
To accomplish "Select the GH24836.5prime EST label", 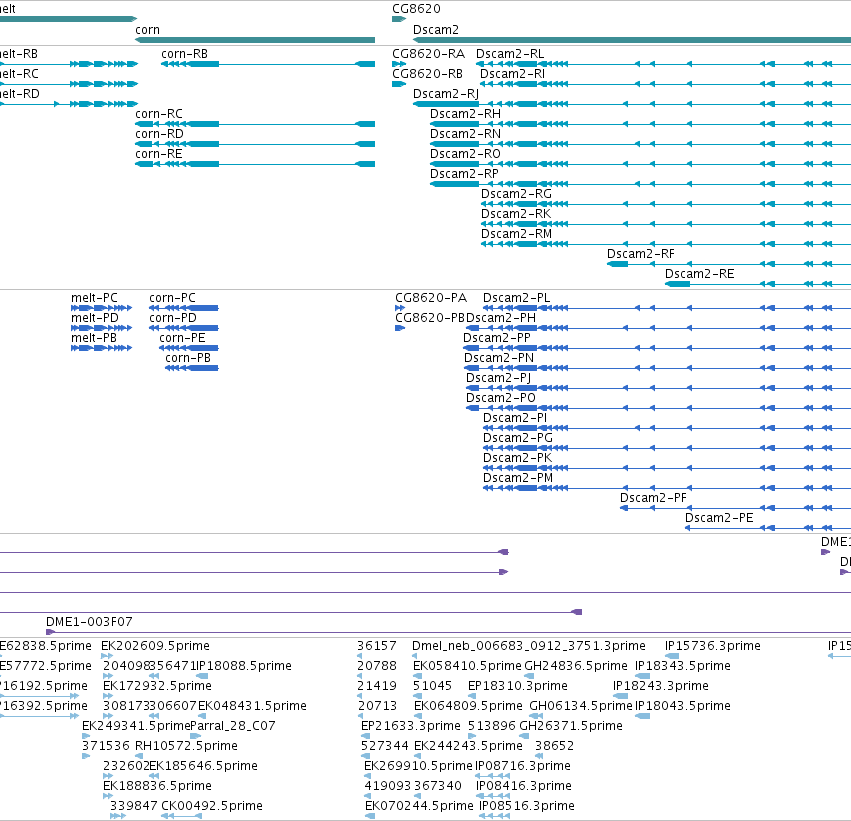I will (576, 666).
